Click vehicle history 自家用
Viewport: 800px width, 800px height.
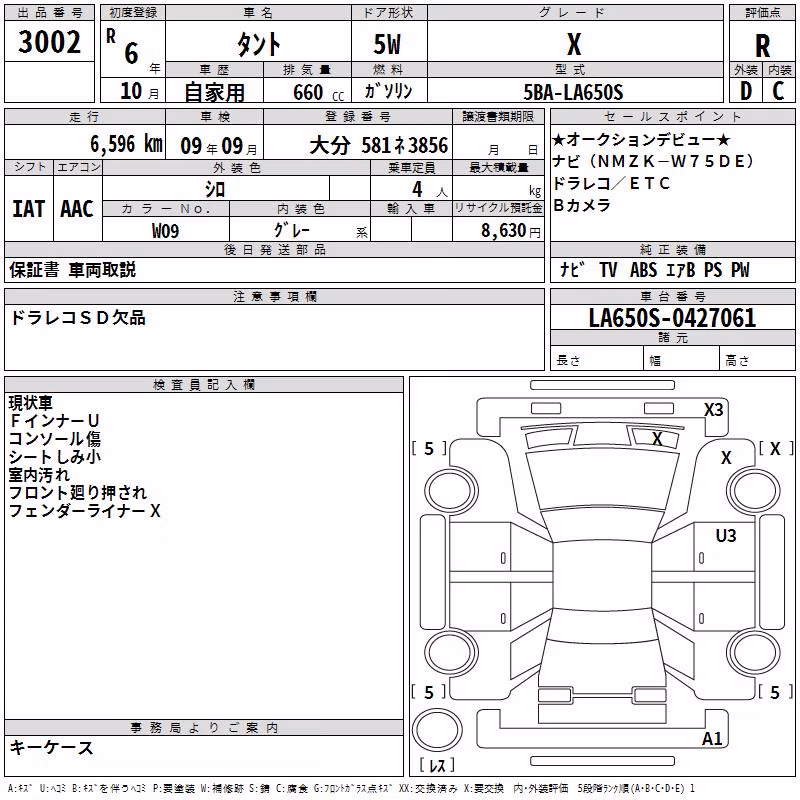pyautogui.click(x=214, y=93)
